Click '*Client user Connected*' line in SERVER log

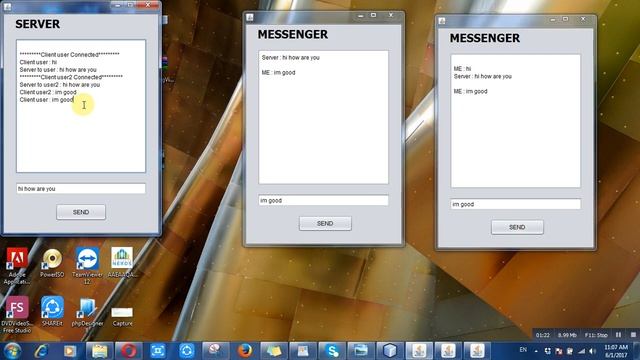point(69,54)
